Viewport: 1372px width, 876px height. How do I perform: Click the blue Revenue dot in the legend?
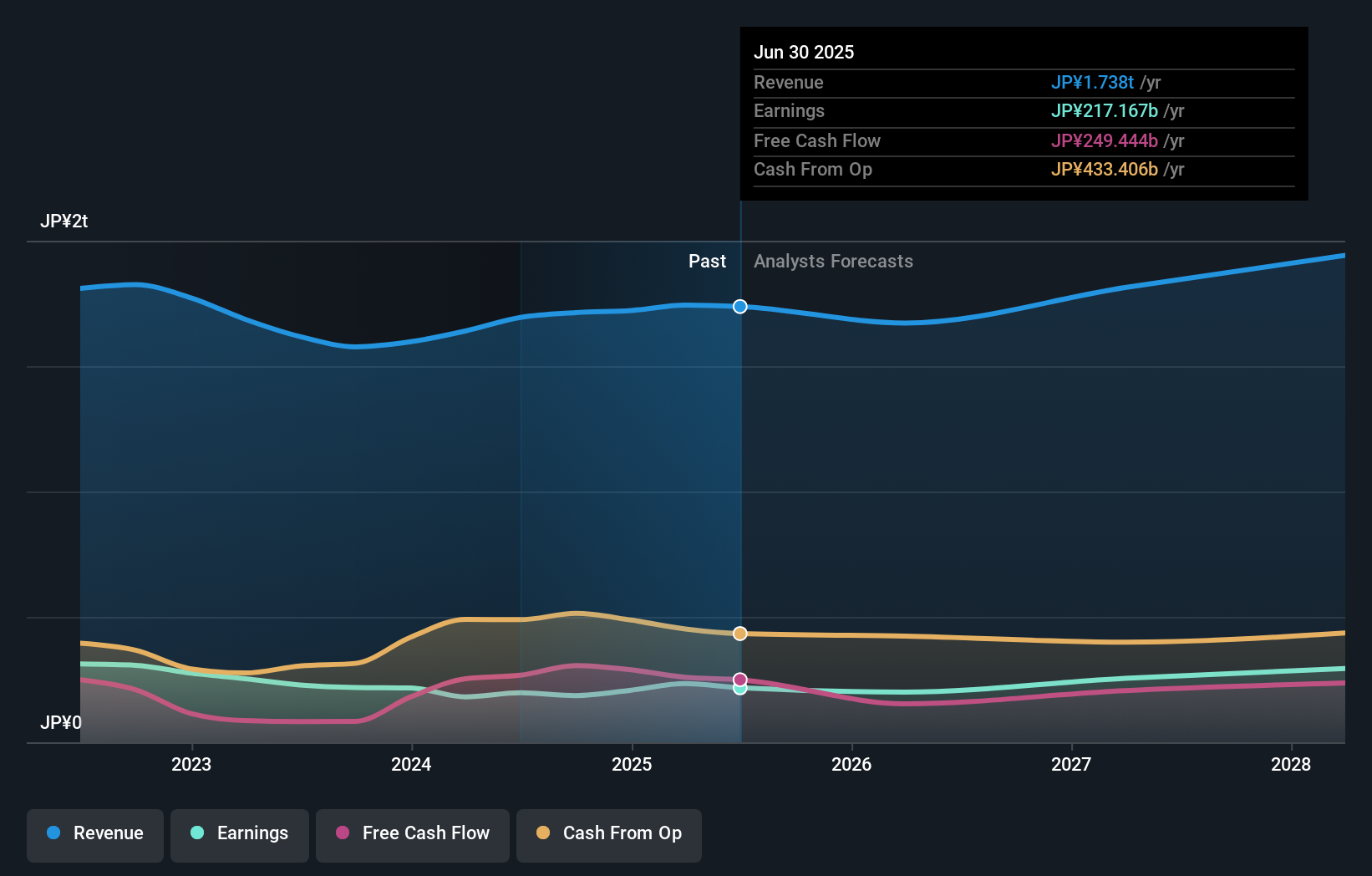53,833
